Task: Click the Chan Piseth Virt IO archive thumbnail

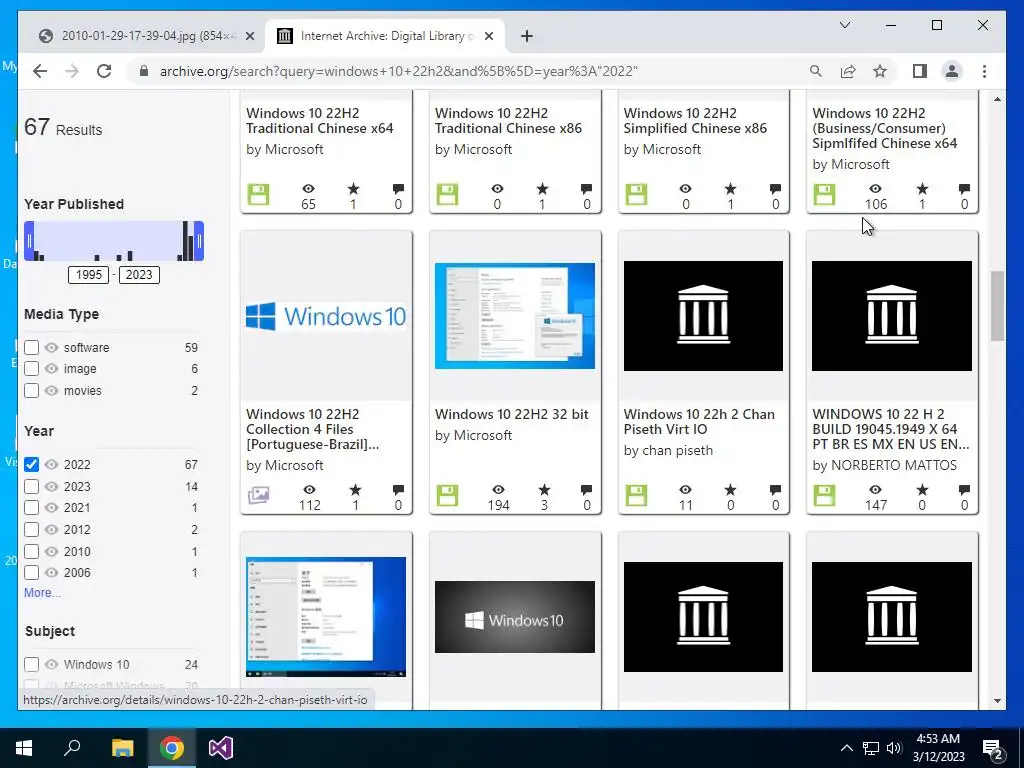Action: tap(703, 316)
